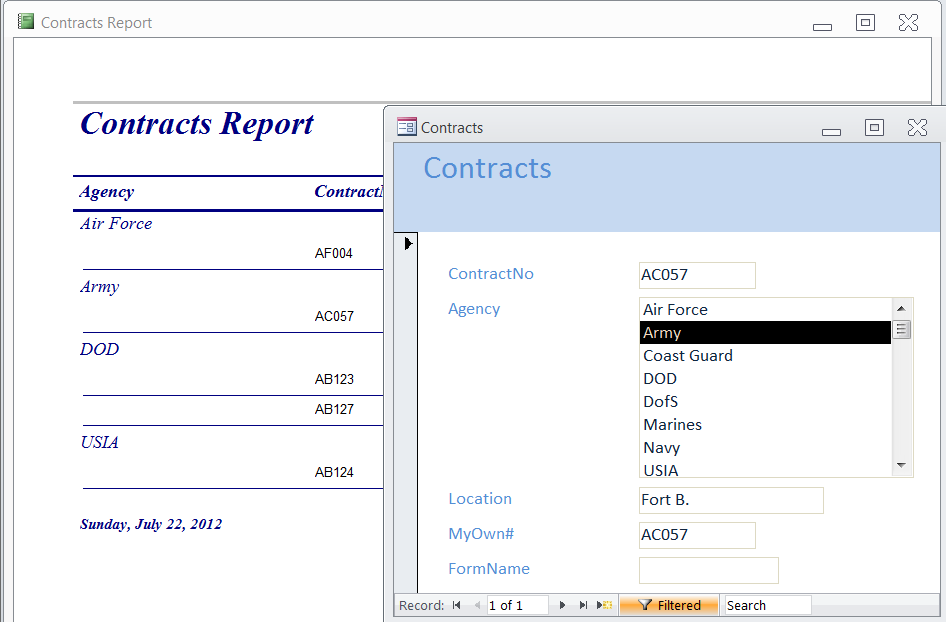946x622 pixels.
Task: Create a new blank record
Action: point(604,605)
